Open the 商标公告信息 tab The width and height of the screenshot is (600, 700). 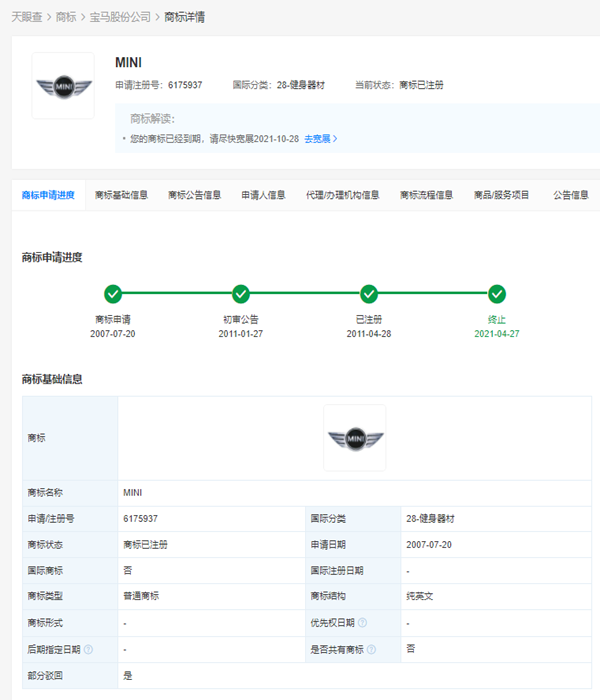pos(194,195)
